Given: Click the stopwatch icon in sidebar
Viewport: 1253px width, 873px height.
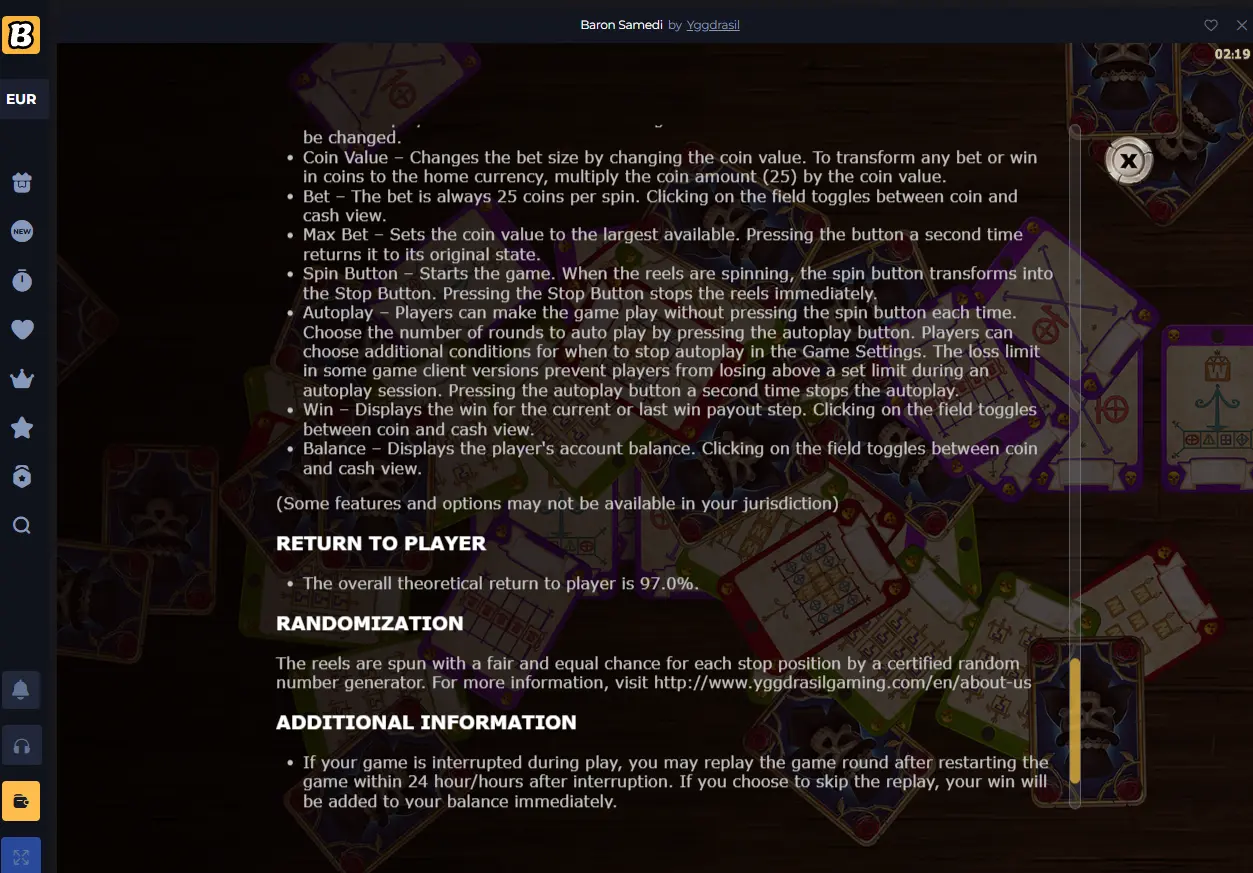Looking at the screenshot, I should pos(22,281).
